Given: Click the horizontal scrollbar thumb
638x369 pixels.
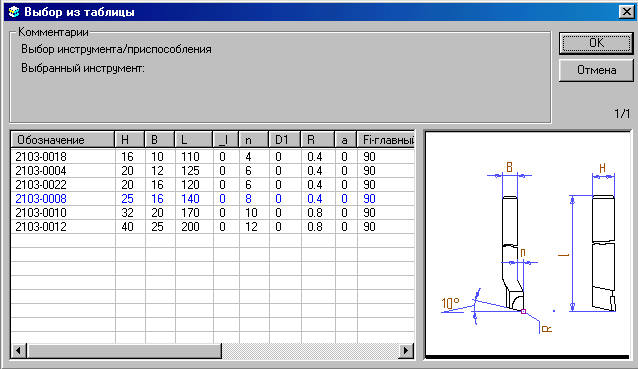Looking at the screenshot, I should [x=124, y=350].
